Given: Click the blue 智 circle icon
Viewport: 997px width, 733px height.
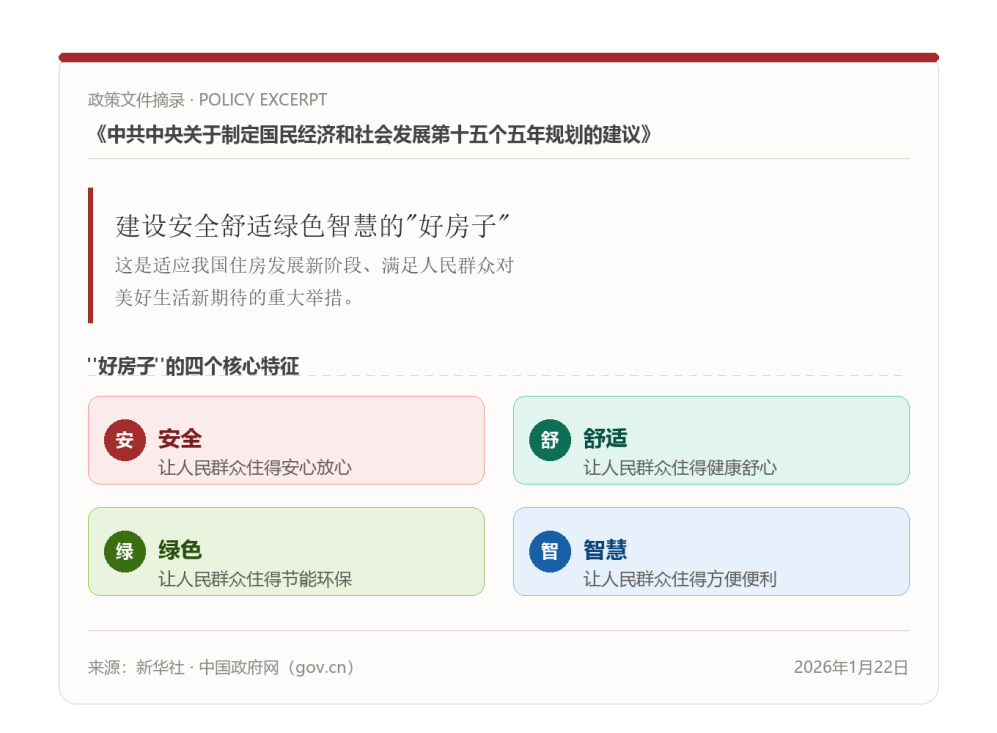Looking at the screenshot, I should (x=550, y=551).
